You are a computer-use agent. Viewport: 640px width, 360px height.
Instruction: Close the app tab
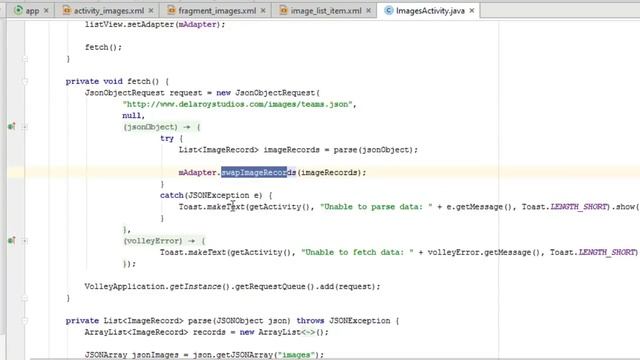coord(46,11)
